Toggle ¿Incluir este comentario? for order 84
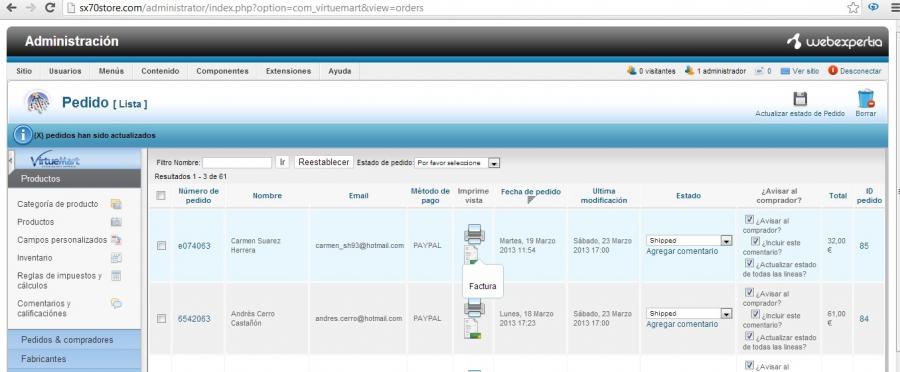Screen dimensions: 900x372 click(755, 314)
